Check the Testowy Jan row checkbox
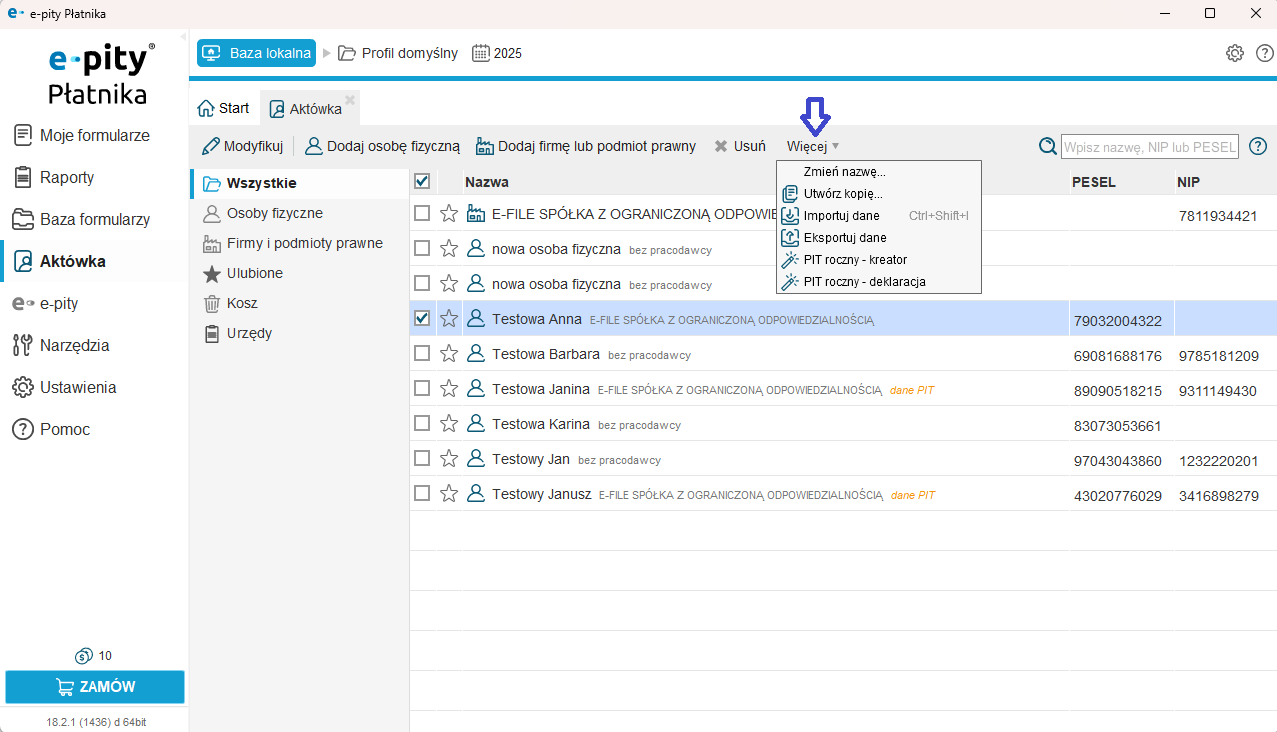Image resolution: width=1277 pixels, height=732 pixels. point(422,459)
